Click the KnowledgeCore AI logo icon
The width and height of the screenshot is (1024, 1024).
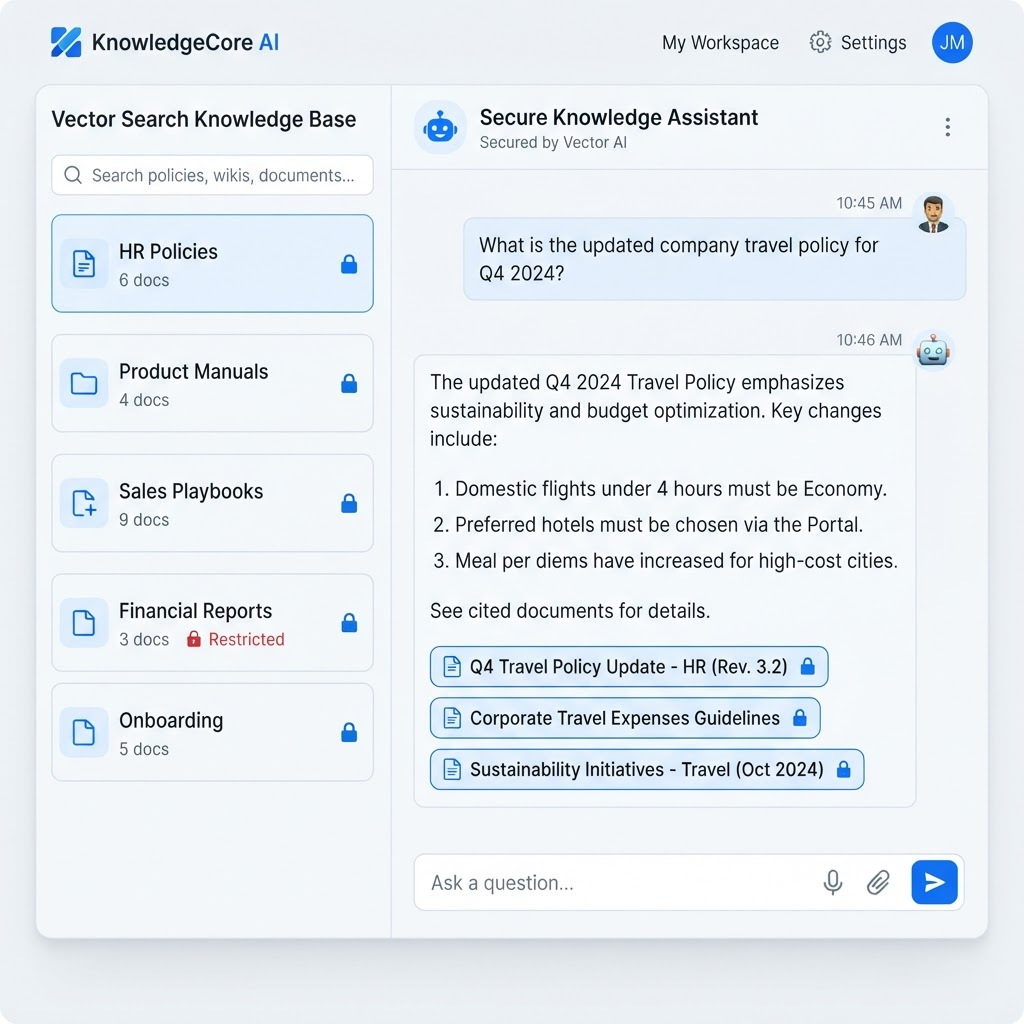pyautogui.click(x=66, y=42)
